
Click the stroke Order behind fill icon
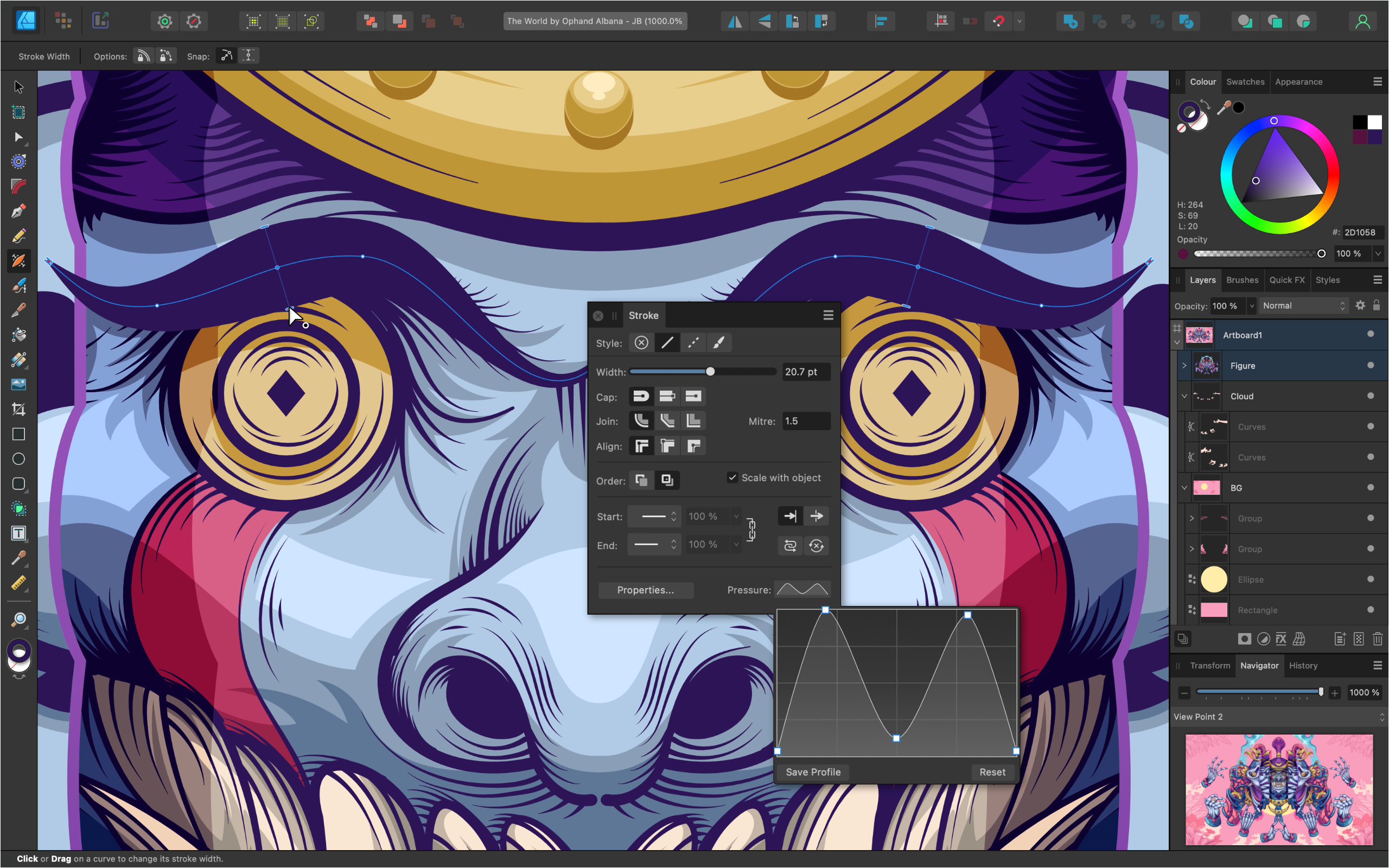(667, 480)
